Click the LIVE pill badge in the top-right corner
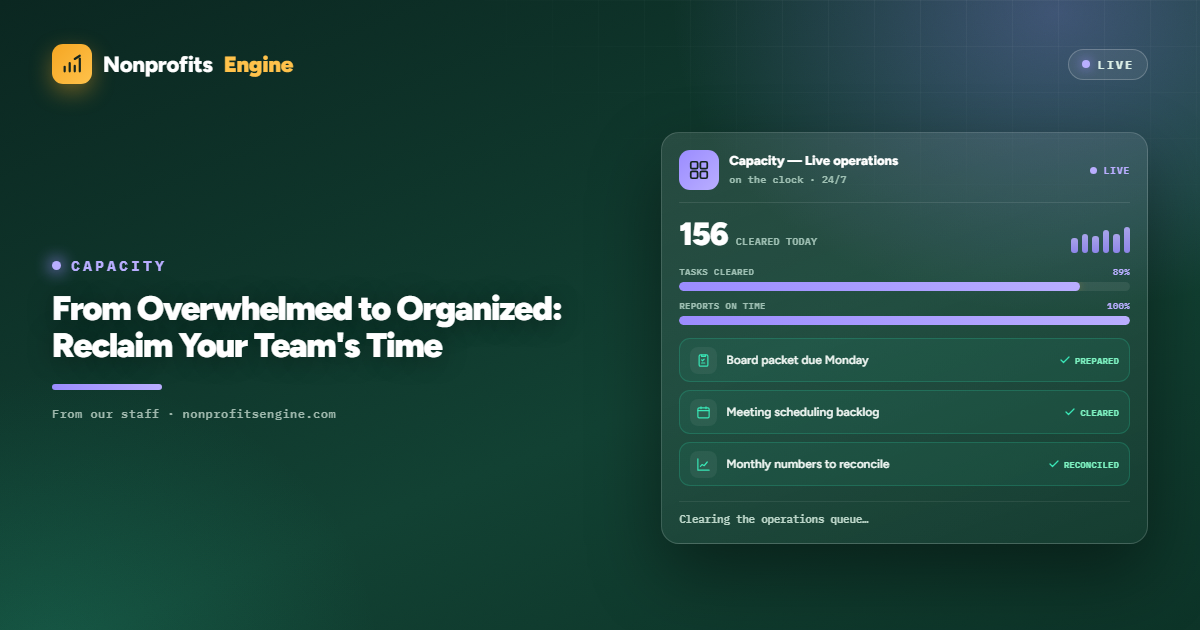The width and height of the screenshot is (1200, 630). [x=1107, y=64]
